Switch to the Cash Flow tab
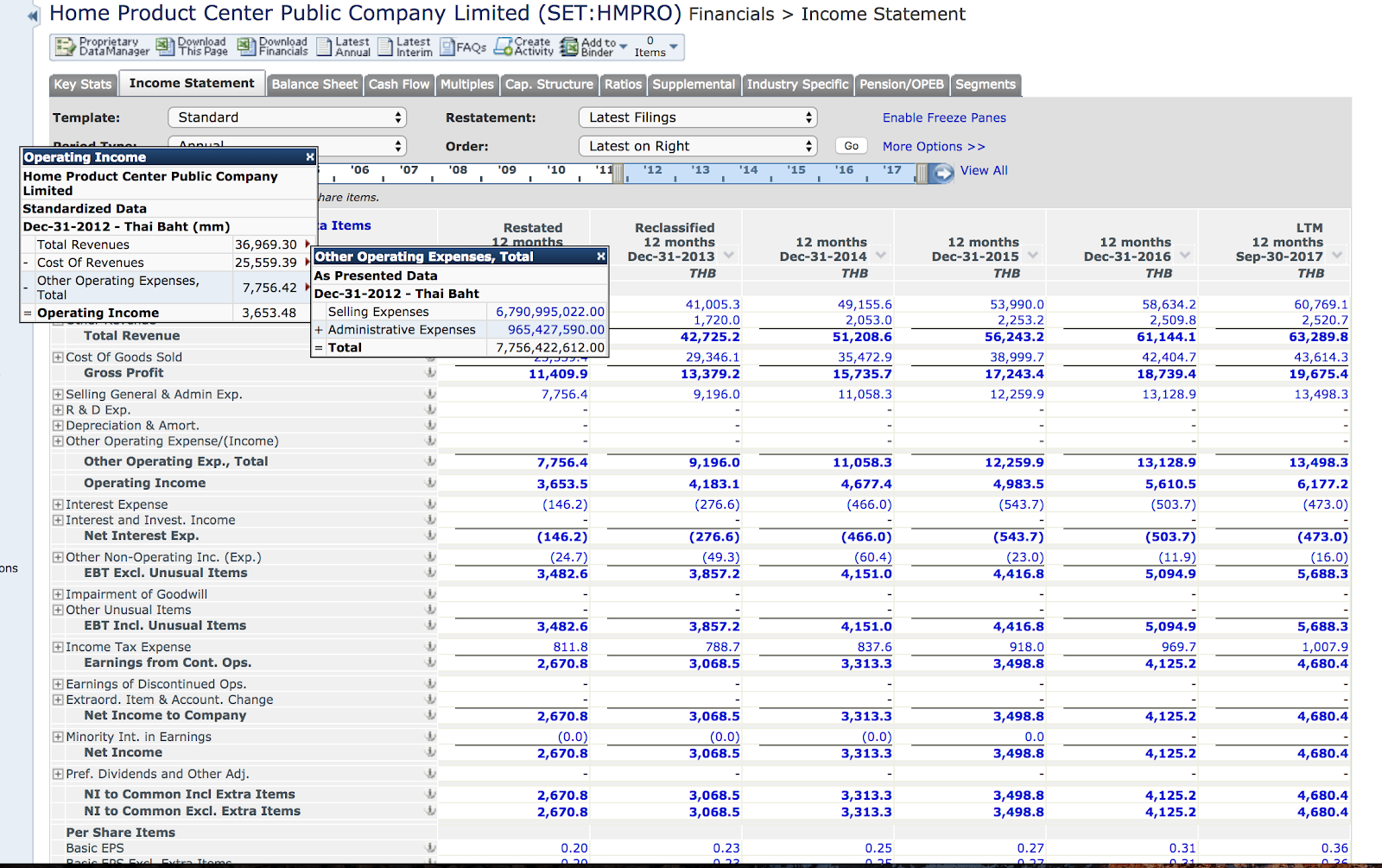The width and height of the screenshot is (1382, 868). (398, 85)
